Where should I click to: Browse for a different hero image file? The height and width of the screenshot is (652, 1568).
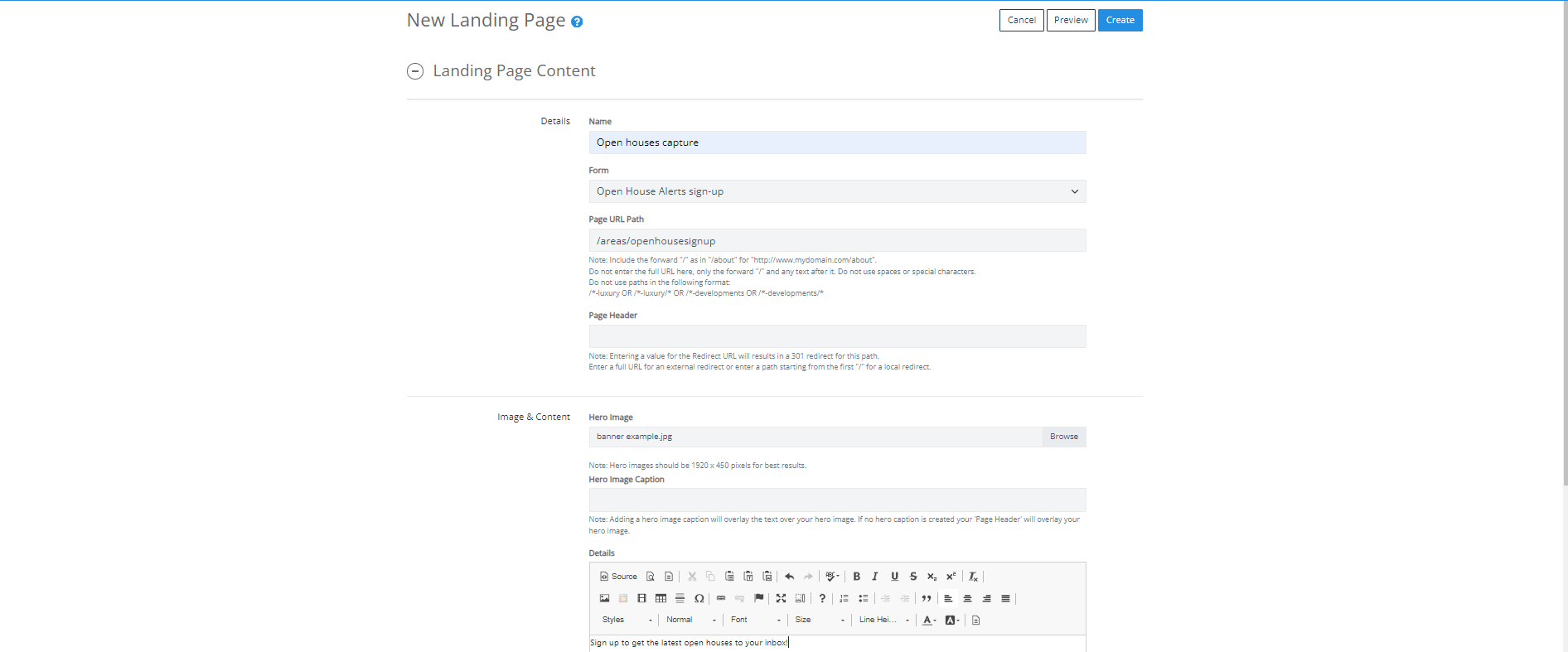[1063, 437]
